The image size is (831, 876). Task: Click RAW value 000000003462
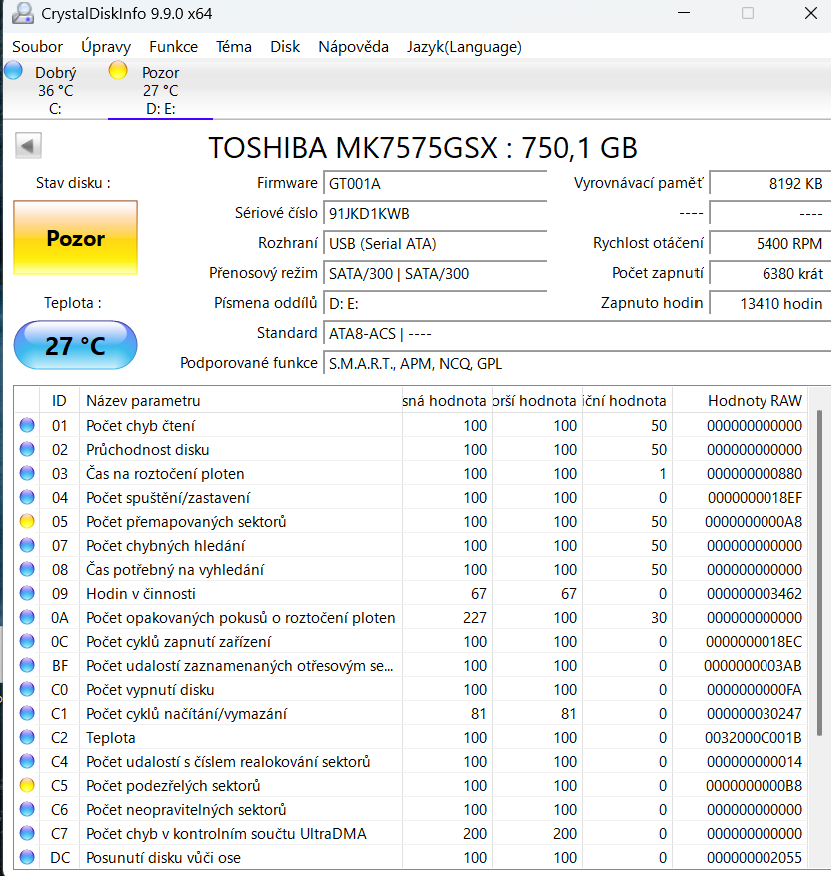click(x=754, y=593)
